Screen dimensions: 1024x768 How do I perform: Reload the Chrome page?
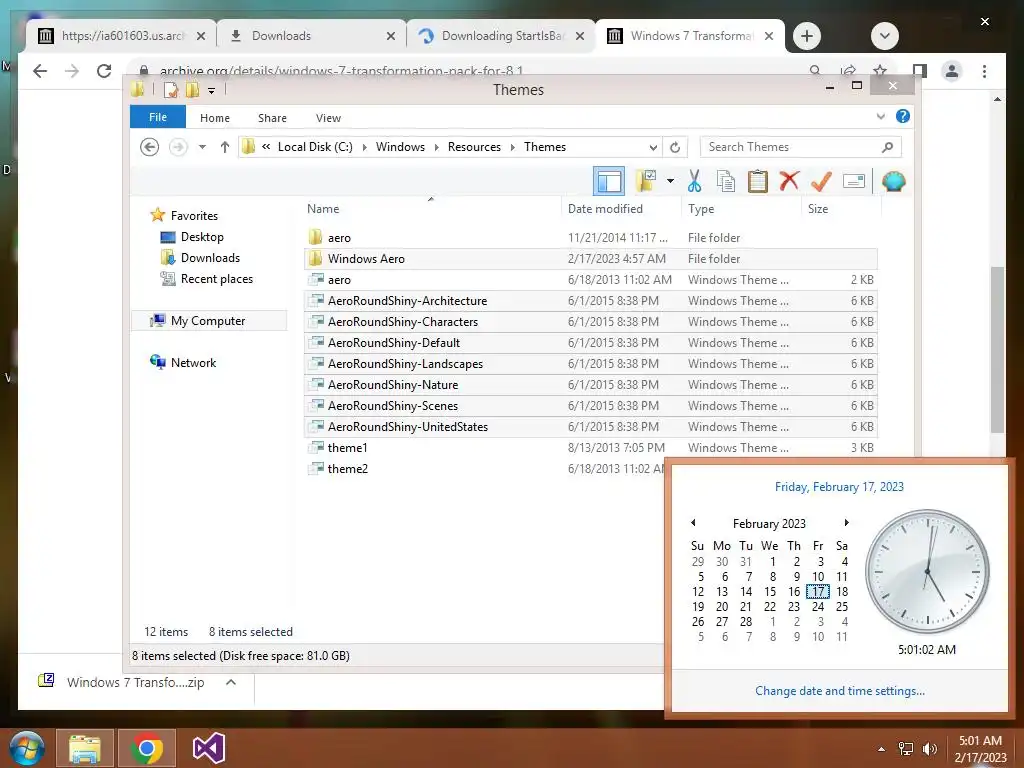tap(104, 71)
